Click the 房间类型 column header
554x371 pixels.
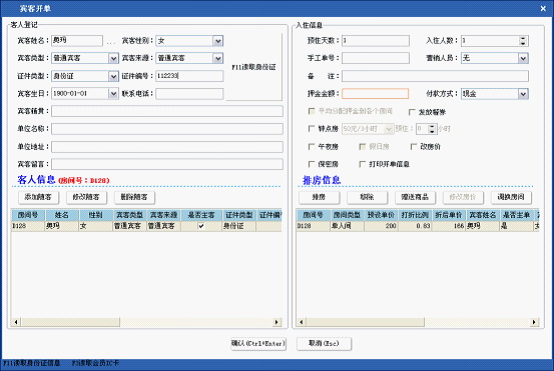pyautogui.click(x=347, y=215)
